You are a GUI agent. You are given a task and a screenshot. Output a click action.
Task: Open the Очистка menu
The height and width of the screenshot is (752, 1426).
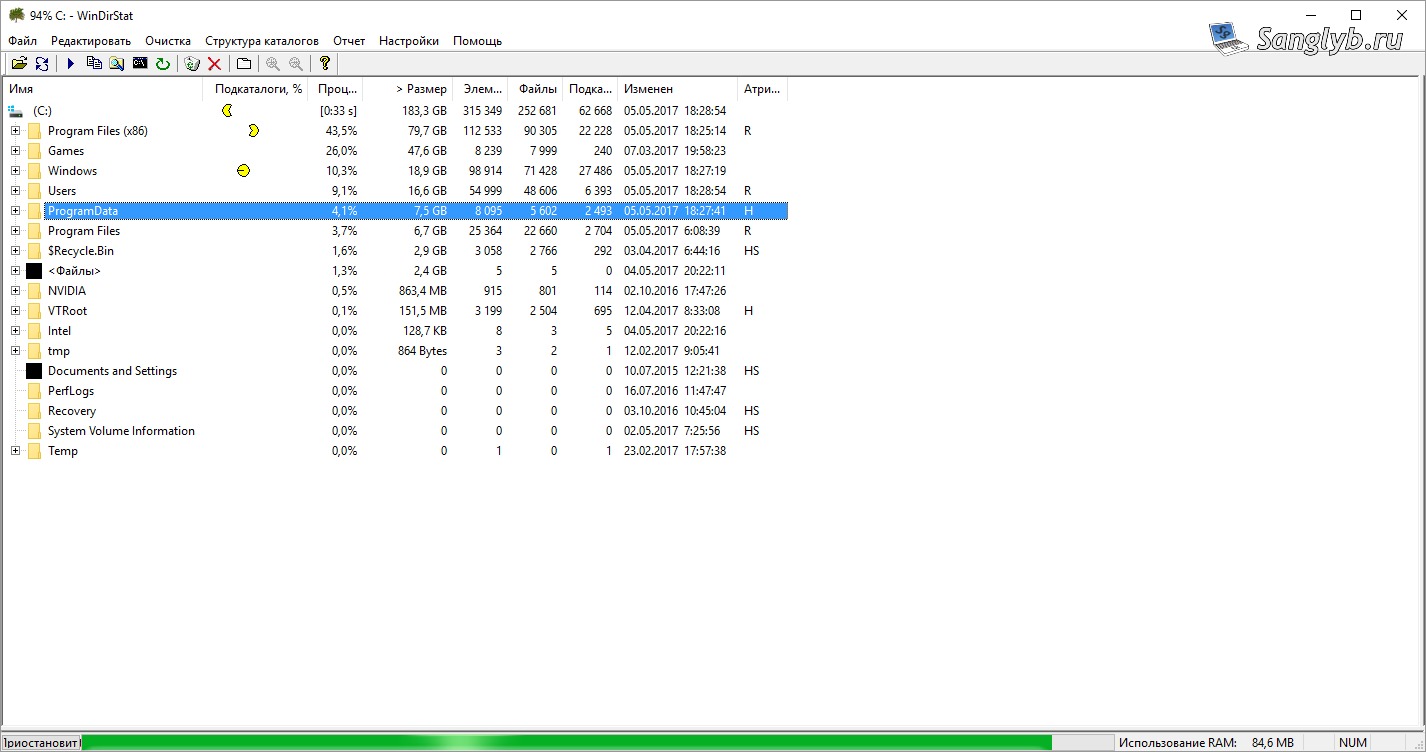click(168, 41)
